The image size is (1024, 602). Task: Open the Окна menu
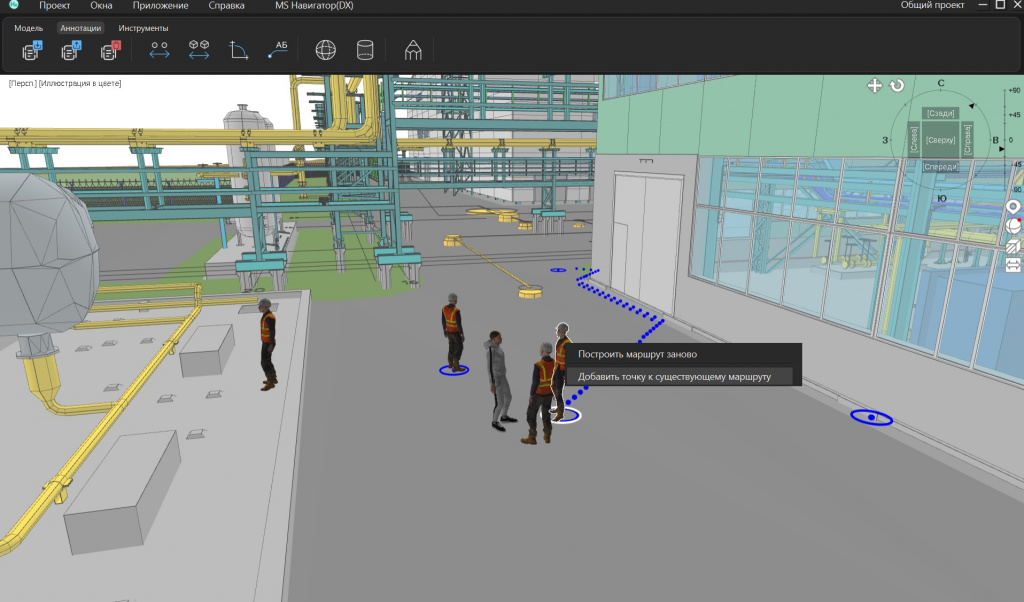(x=101, y=5)
